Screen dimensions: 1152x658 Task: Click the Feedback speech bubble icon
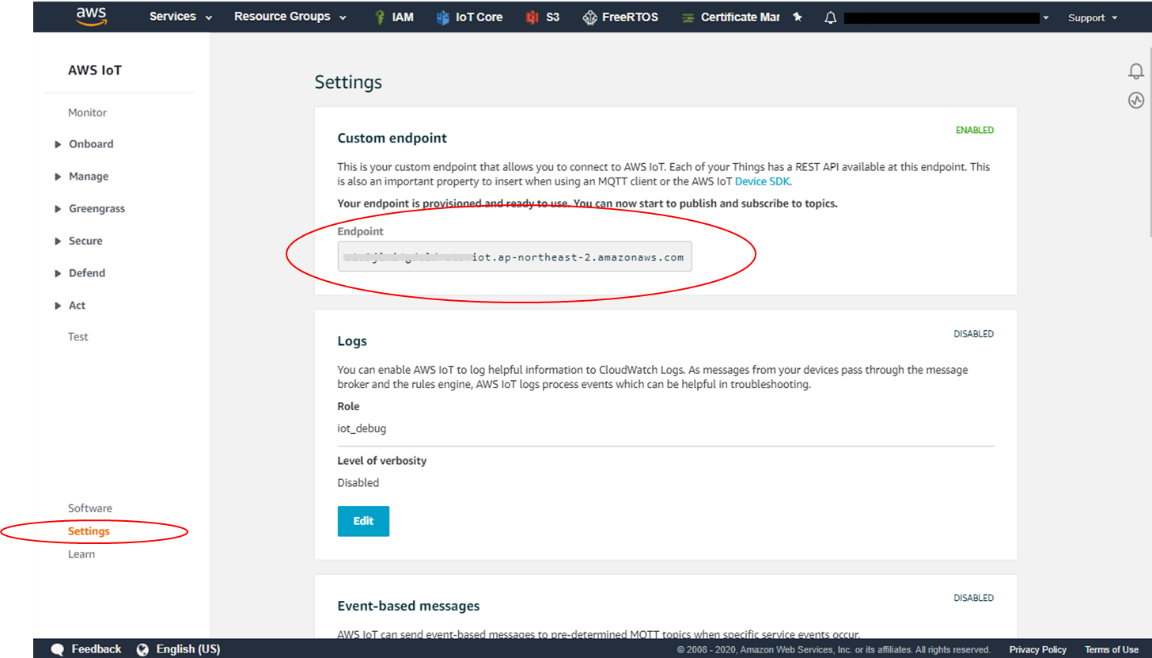[x=57, y=648]
